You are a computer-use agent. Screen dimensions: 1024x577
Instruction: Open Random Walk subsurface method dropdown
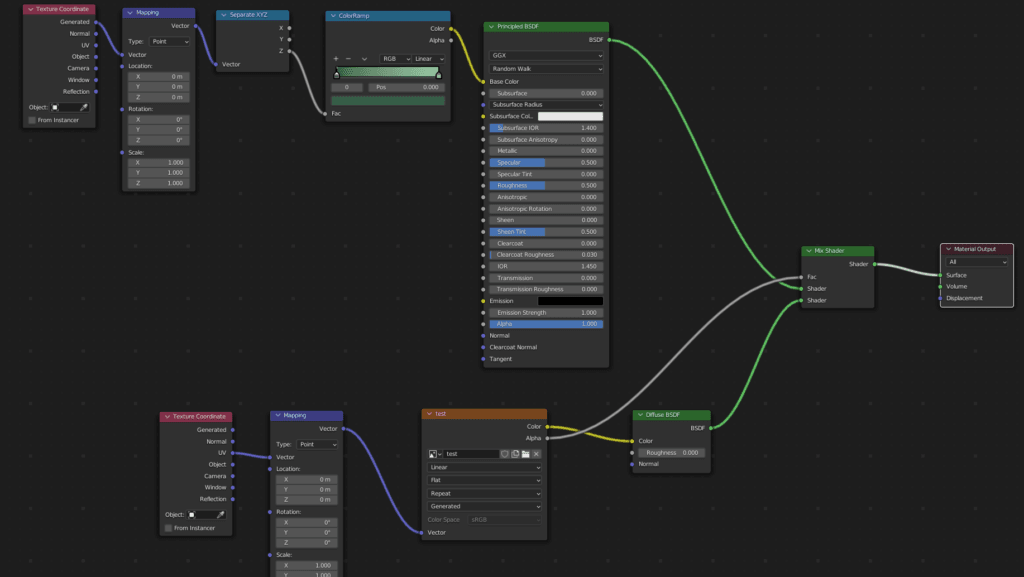point(546,69)
